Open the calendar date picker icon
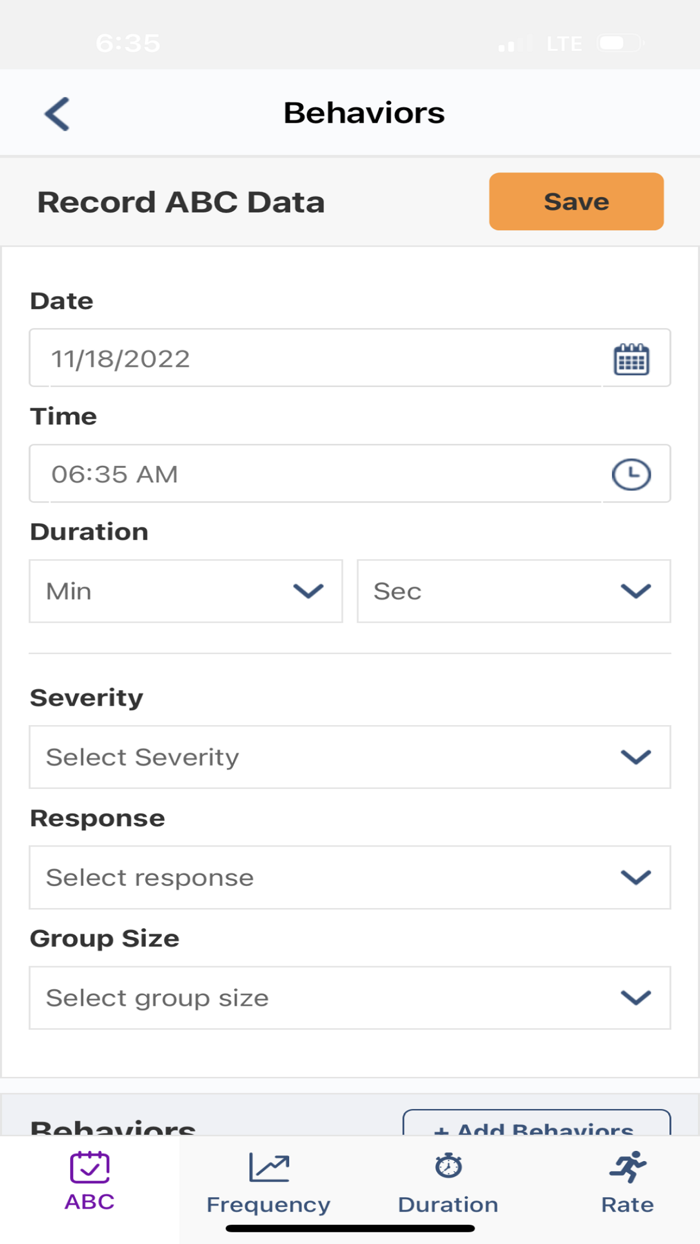The width and height of the screenshot is (700, 1244). (631, 359)
